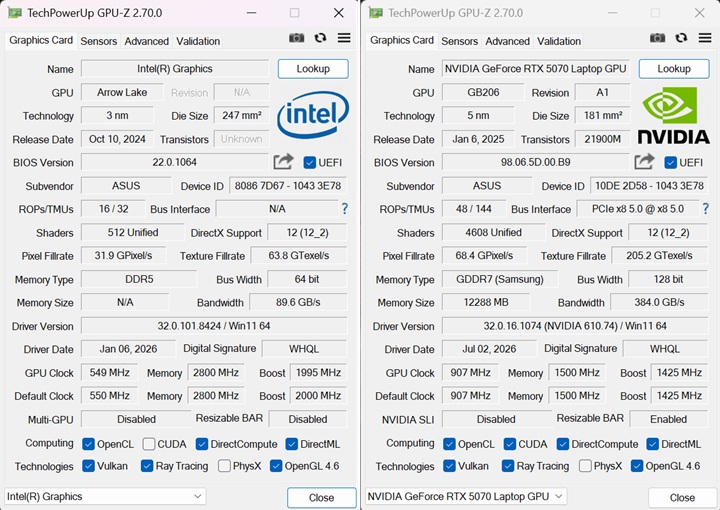This screenshot has height=510, width=720.
Task: Toggle PhysX checkbox in Intel window
Action: pos(224,466)
